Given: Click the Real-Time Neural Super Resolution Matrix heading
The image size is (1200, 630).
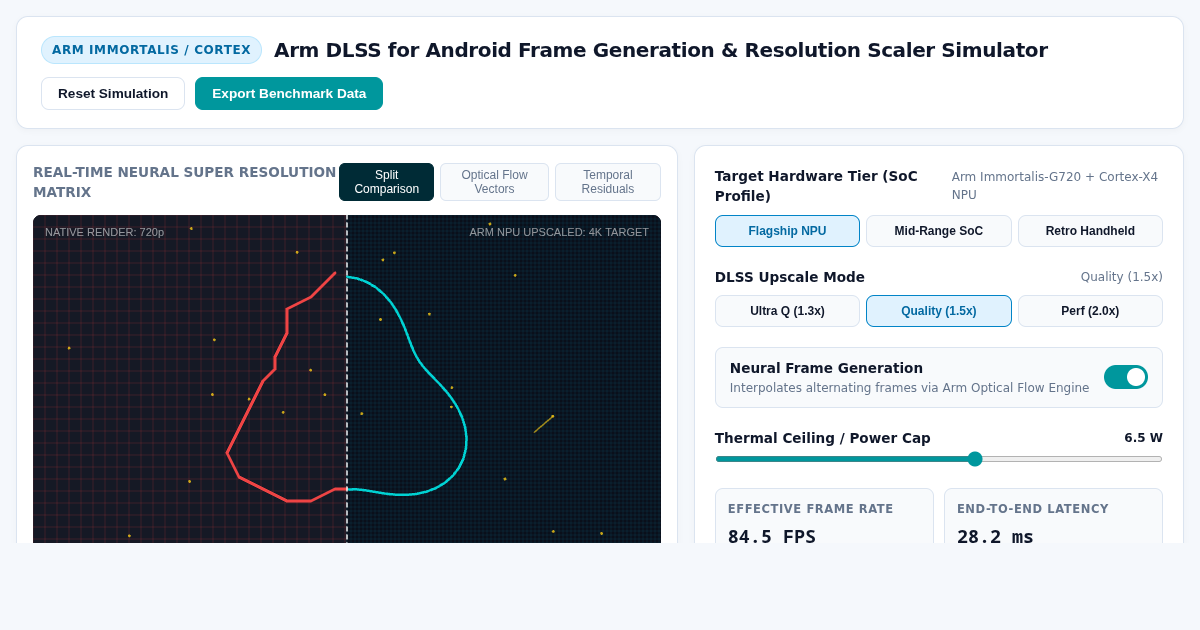Looking at the screenshot, I should (x=184, y=182).
